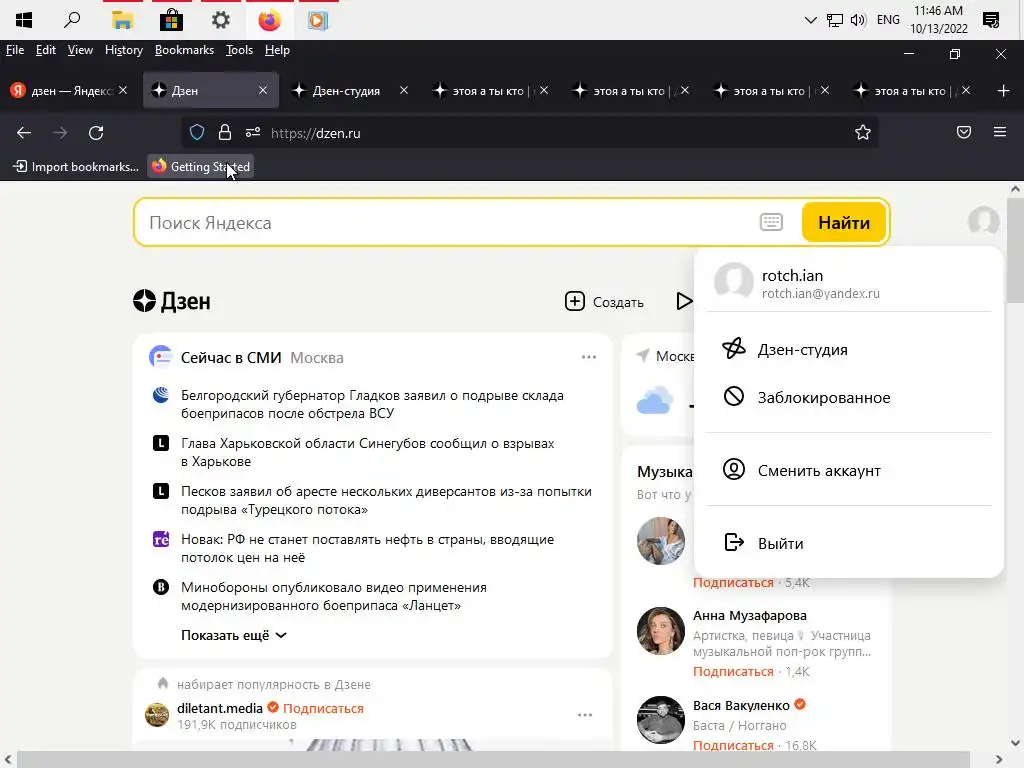Click the page's vertical scrollbar thumb
Viewport: 1024px width, 768px height.
tap(1016, 249)
